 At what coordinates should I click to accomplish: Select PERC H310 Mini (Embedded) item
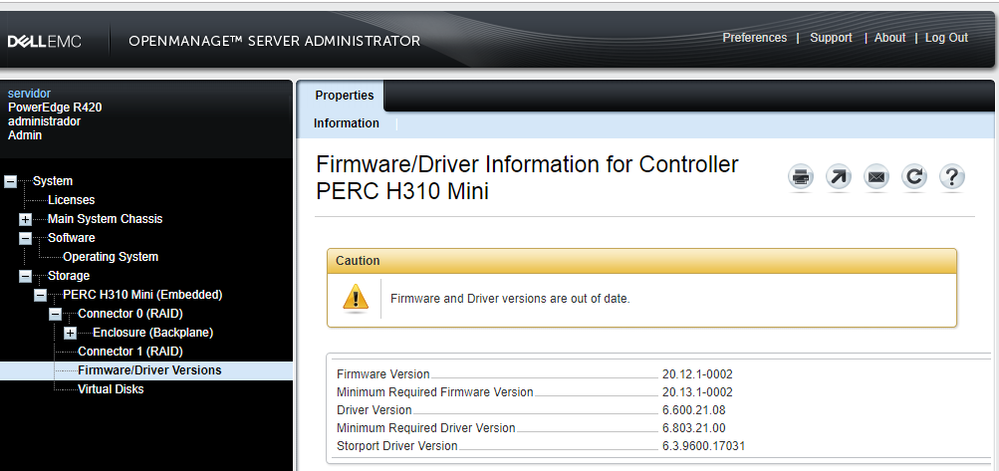tap(143, 294)
